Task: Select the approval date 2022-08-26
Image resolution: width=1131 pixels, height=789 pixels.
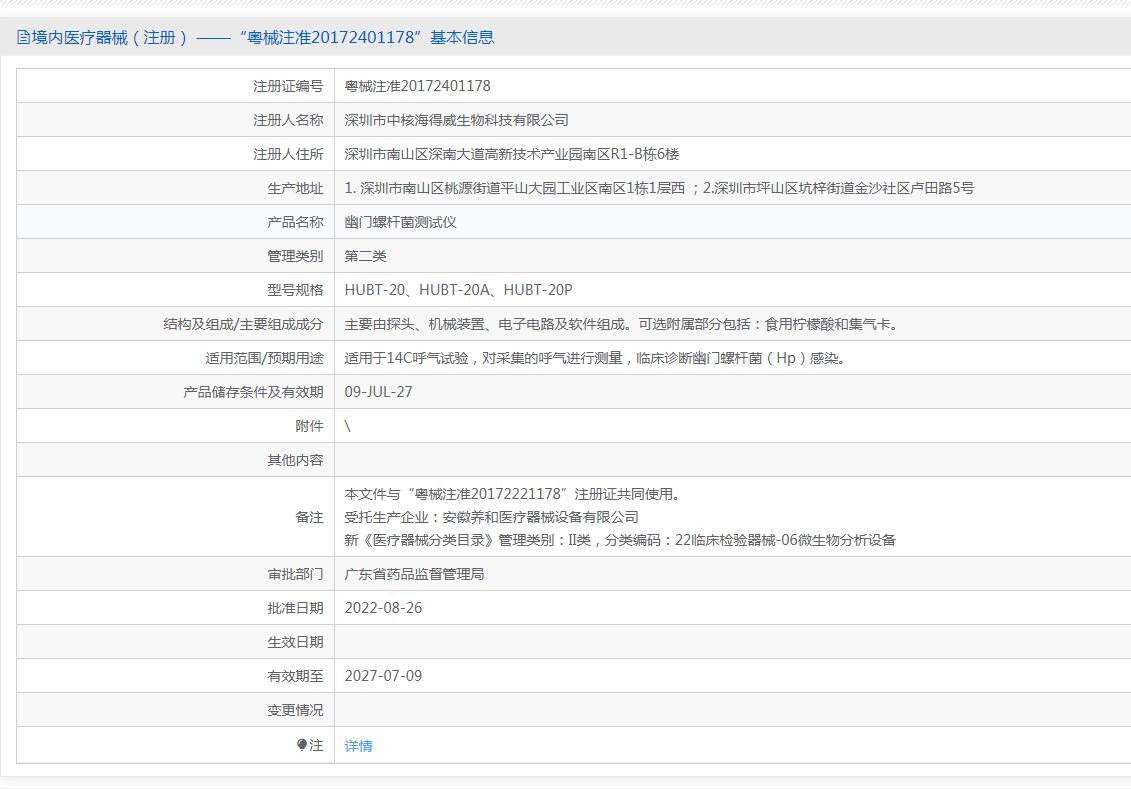Action: click(383, 608)
